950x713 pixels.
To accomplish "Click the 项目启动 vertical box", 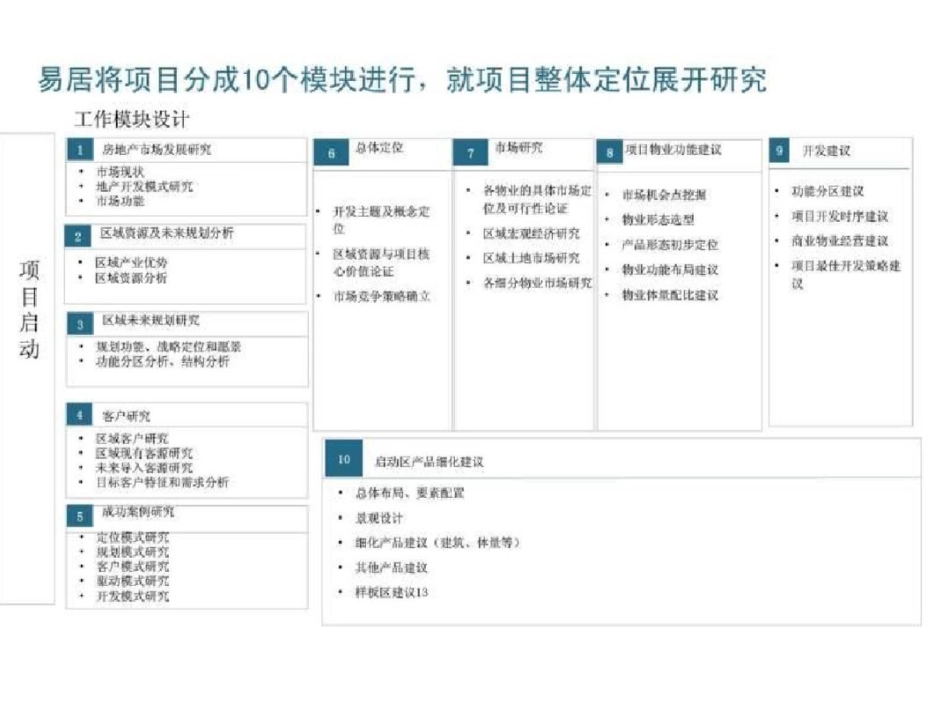I will (x=29, y=310).
